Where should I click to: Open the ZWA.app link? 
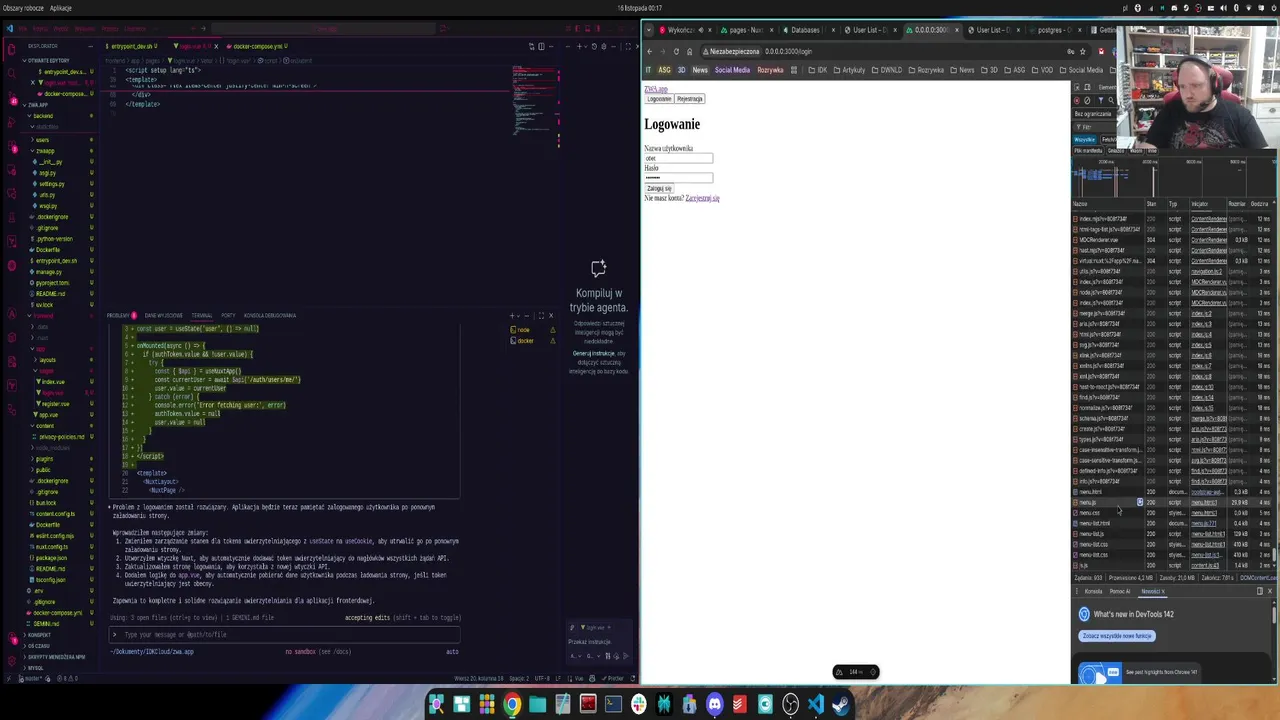point(656,89)
